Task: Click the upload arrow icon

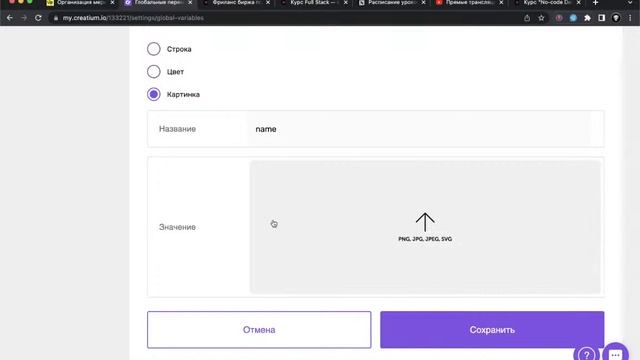Action: [x=425, y=222]
